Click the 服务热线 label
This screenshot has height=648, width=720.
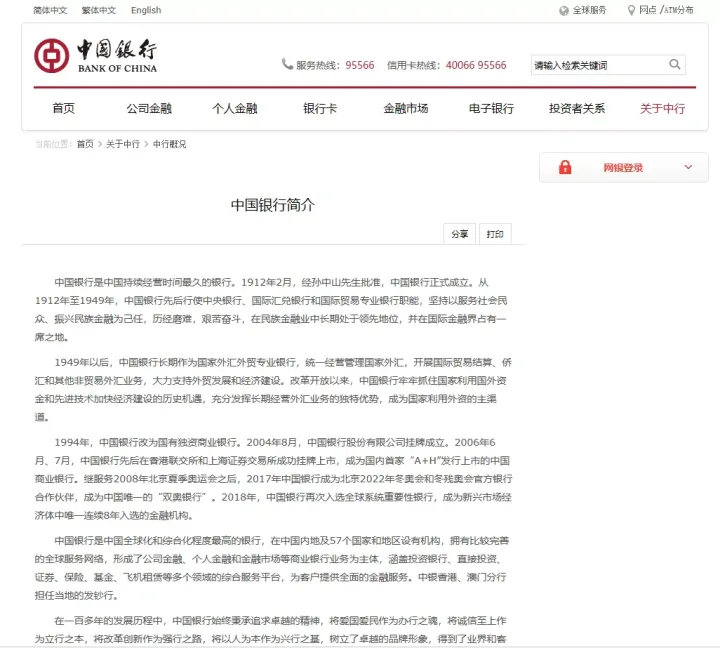318,65
